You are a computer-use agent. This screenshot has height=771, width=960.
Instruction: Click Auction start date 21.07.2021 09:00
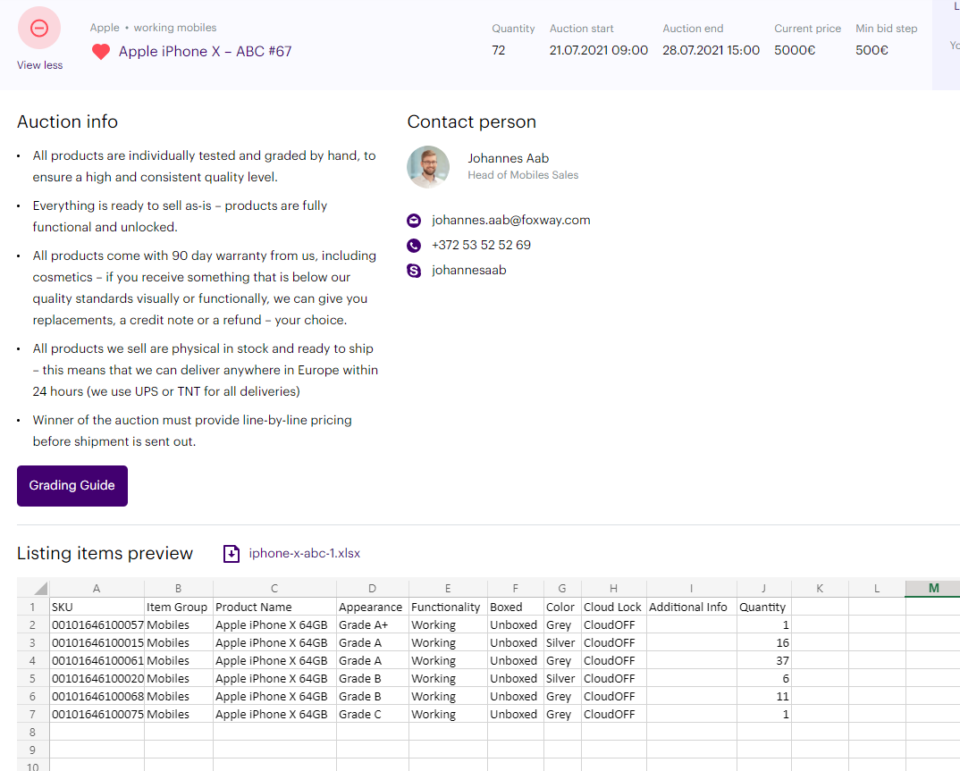[x=598, y=50]
